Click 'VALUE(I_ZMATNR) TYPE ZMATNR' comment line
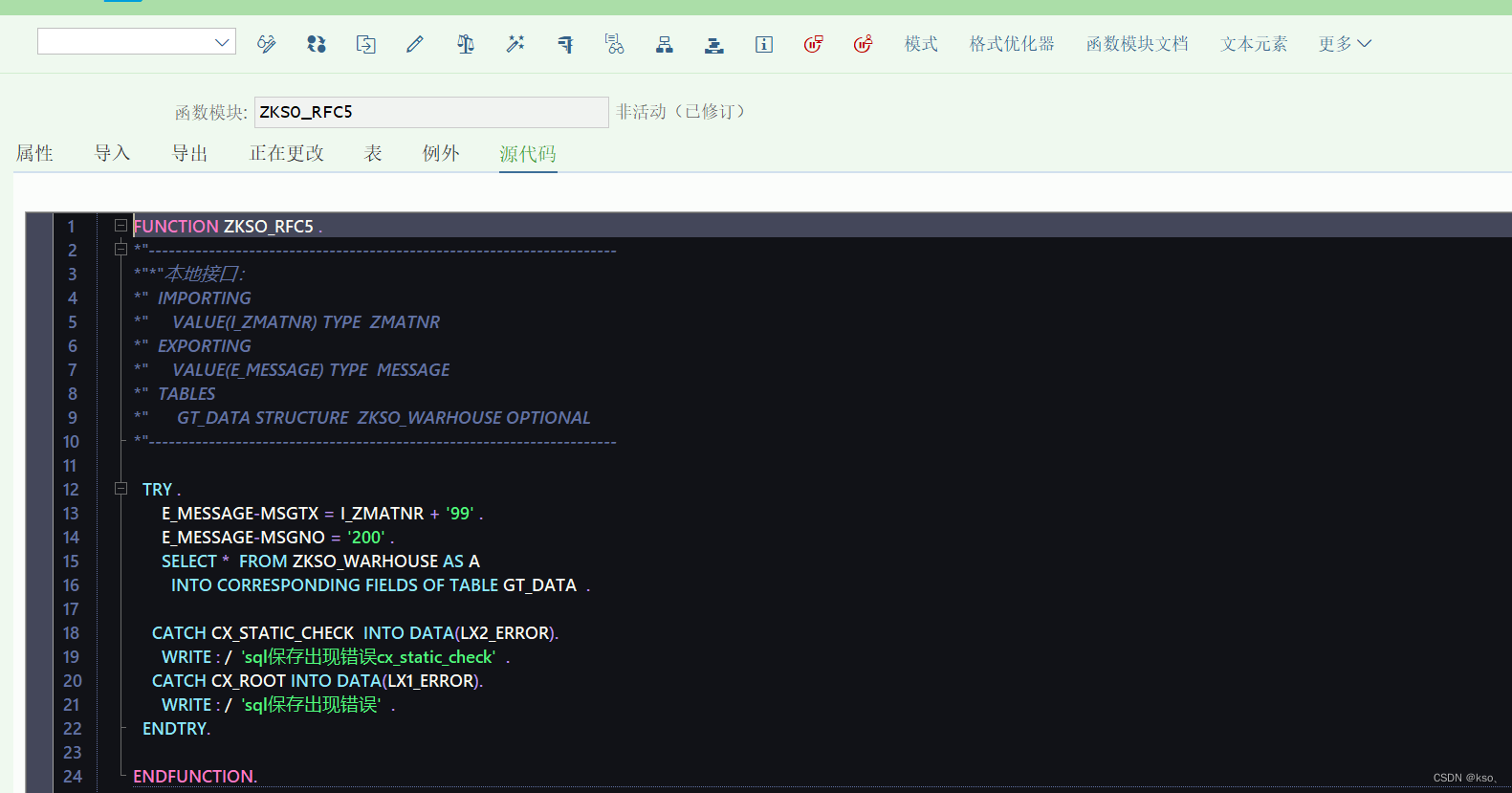 (x=306, y=322)
